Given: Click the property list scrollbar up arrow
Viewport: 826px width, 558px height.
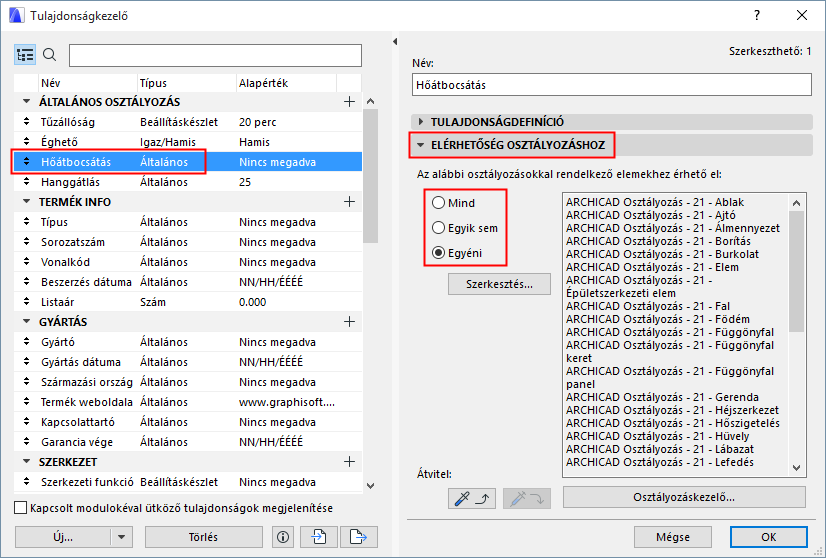Looking at the screenshot, I should pos(370,101).
